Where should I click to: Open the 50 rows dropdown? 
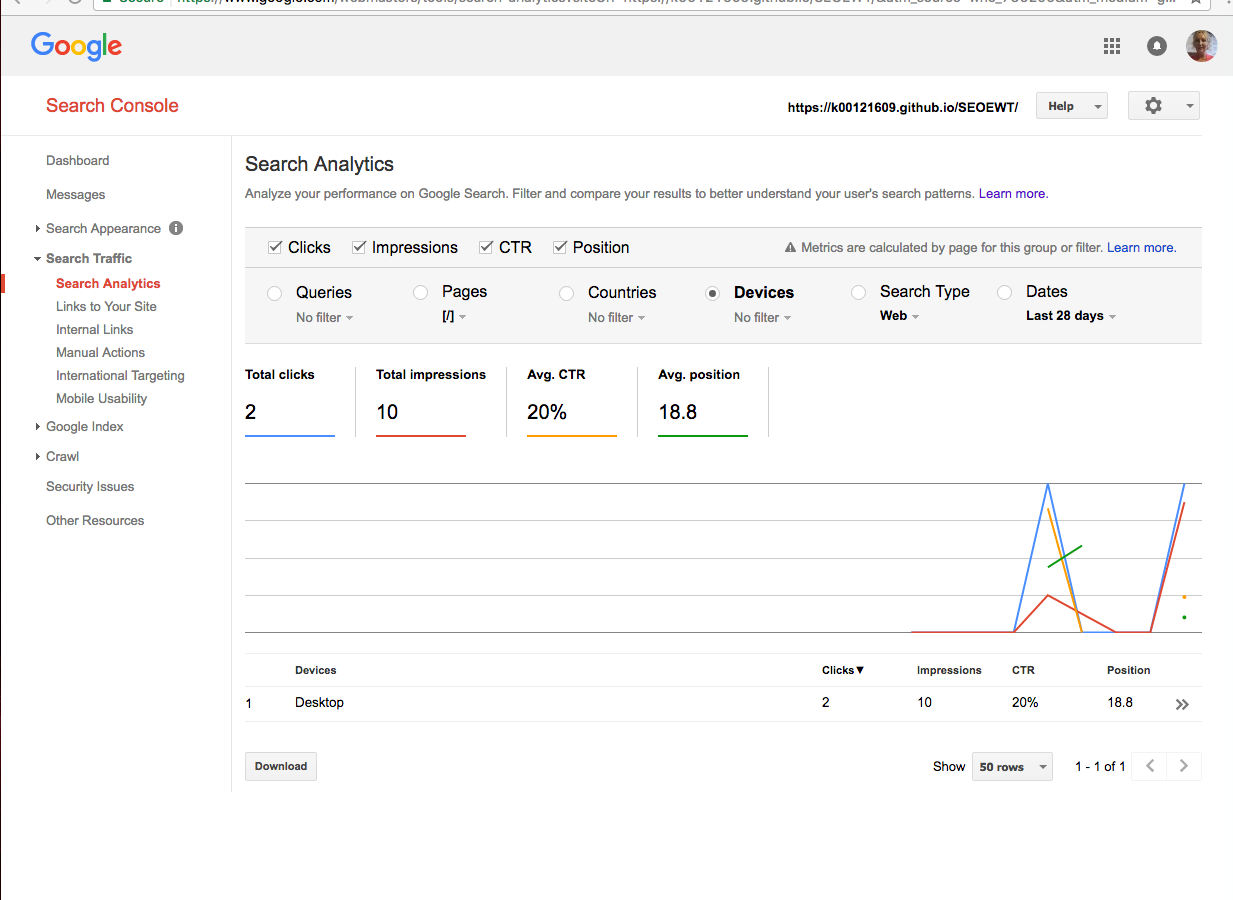[1012, 767]
